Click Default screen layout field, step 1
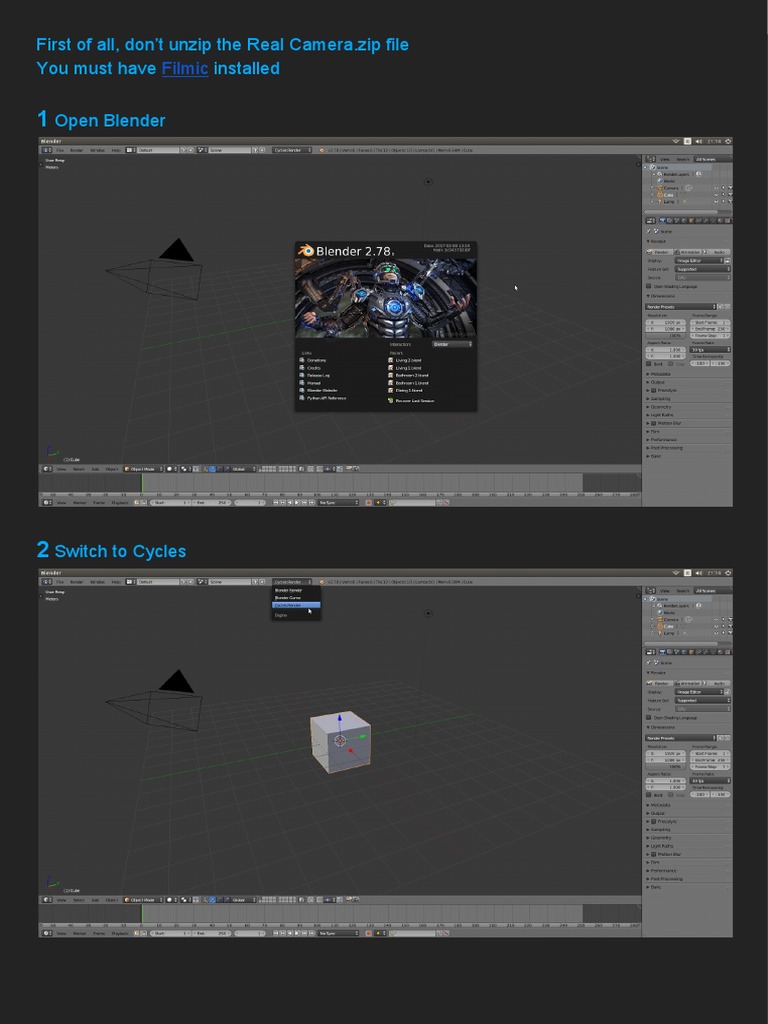 [158, 150]
